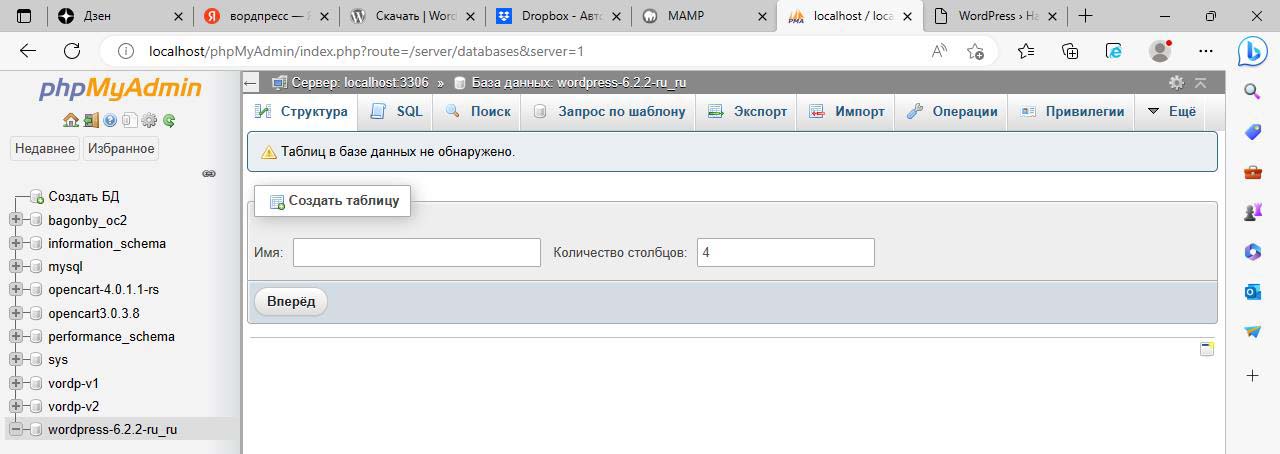Switch to the SQL tab
This screenshot has width=1280, height=454.
tap(397, 112)
